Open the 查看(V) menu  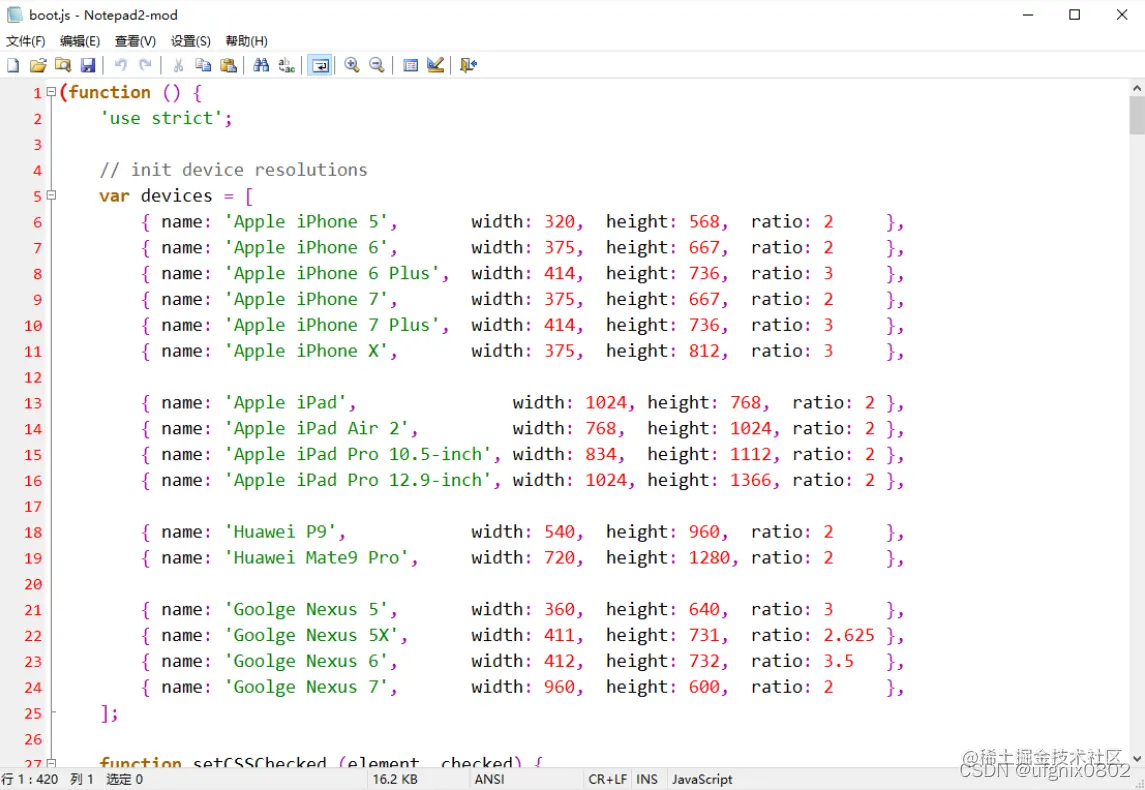tap(135, 41)
